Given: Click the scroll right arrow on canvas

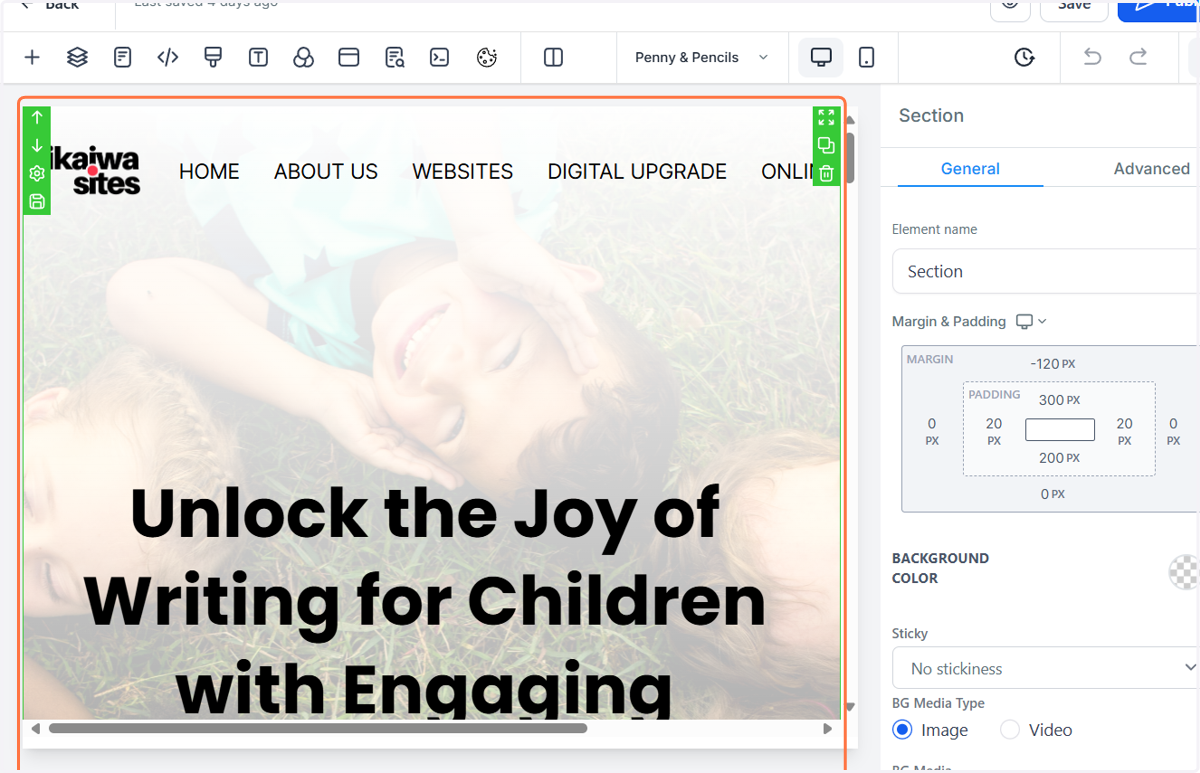Looking at the screenshot, I should pyautogui.click(x=827, y=729).
